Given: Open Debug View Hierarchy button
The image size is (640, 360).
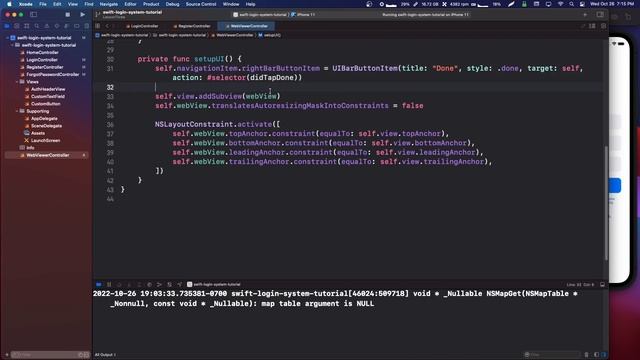Looking at the screenshot, I should coord(149,284).
